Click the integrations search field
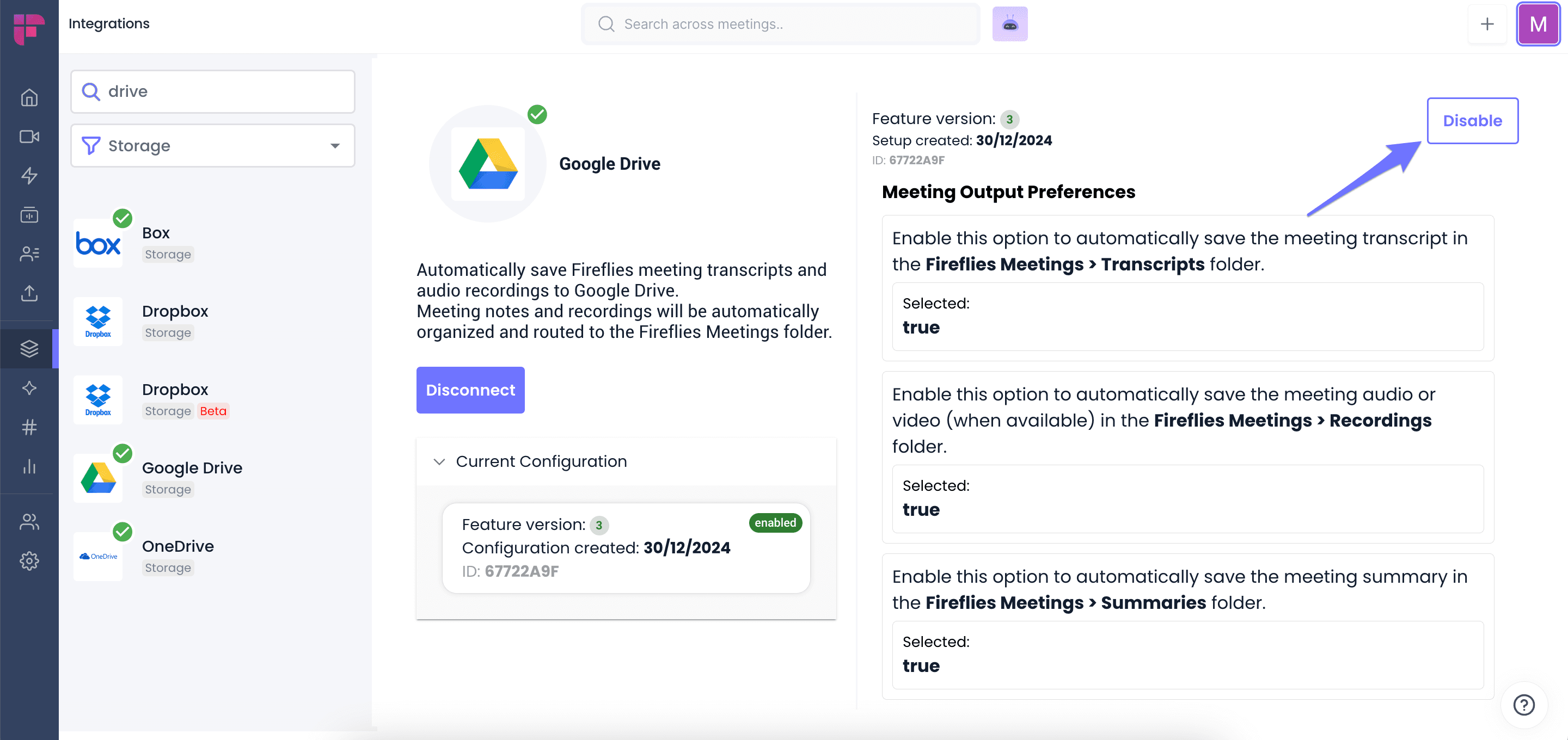The height and width of the screenshot is (740, 1568). point(212,91)
